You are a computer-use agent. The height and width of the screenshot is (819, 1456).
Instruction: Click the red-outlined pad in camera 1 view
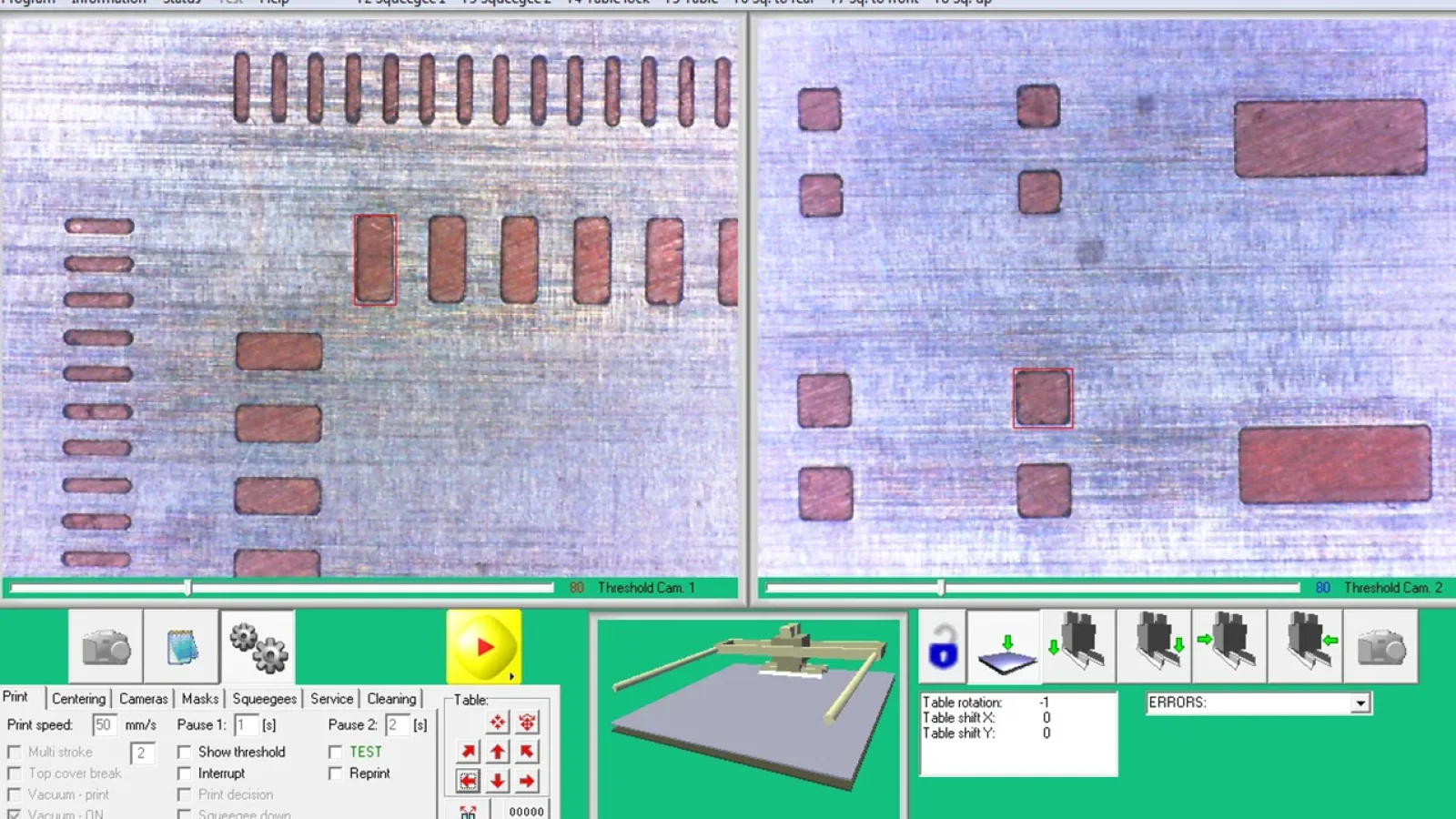coord(375,259)
